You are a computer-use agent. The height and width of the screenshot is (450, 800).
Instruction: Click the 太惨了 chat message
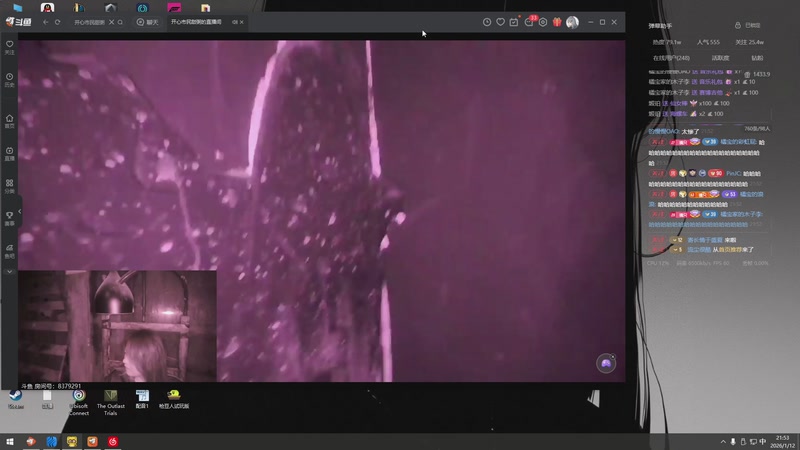click(690, 132)
